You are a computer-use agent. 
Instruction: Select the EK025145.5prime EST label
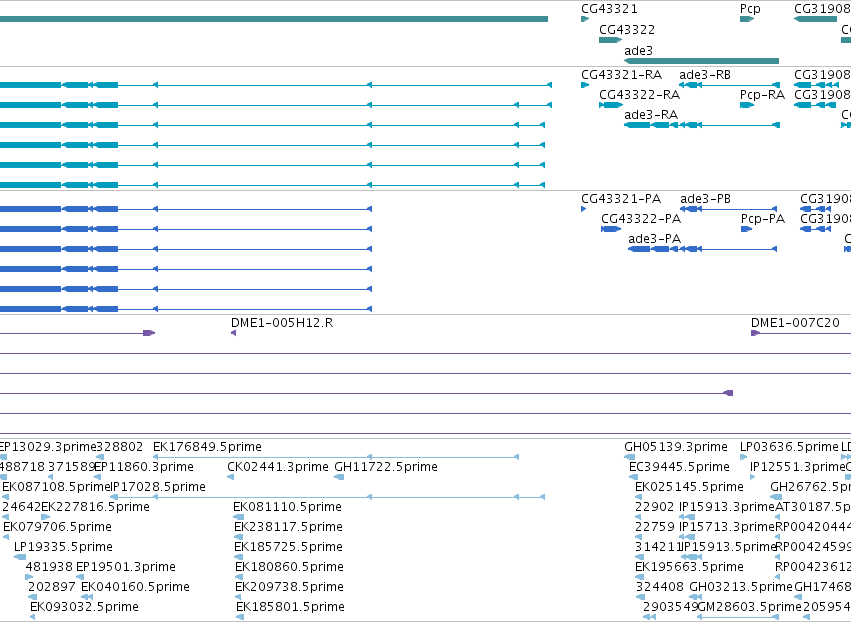(689, 487)
